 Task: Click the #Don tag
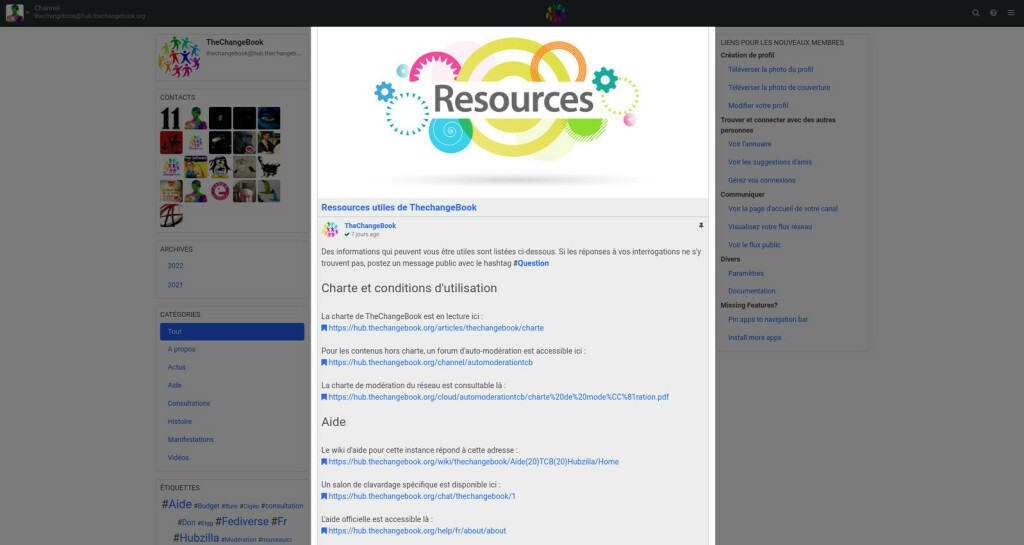186,523
